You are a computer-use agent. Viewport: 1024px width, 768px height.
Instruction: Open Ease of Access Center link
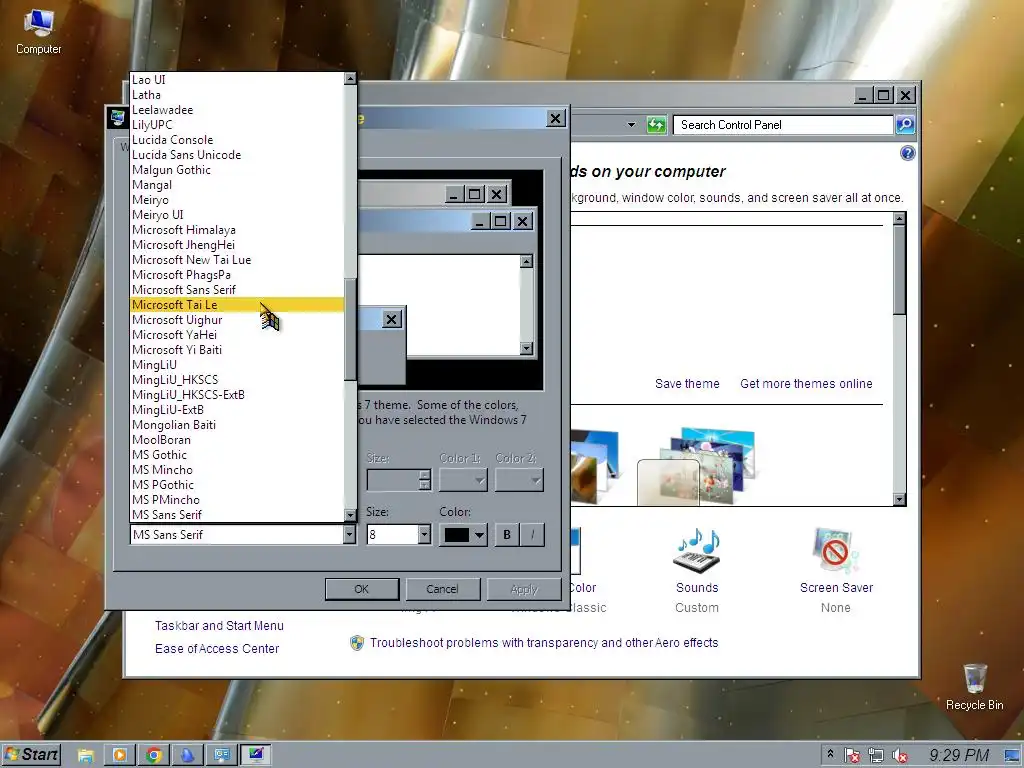coord(217,648)
